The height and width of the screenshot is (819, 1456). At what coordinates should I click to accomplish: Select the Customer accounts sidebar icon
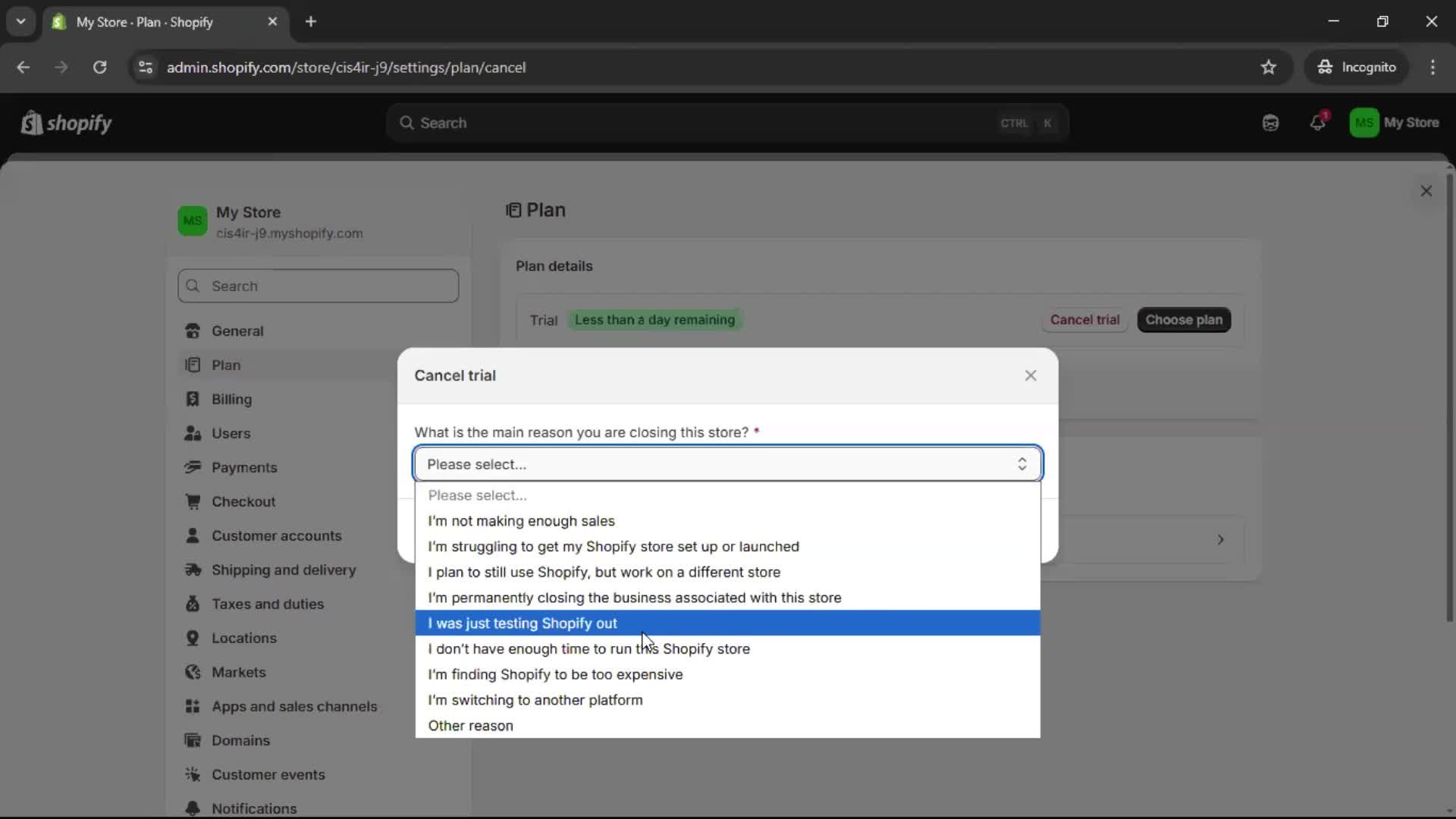(193, 536)
